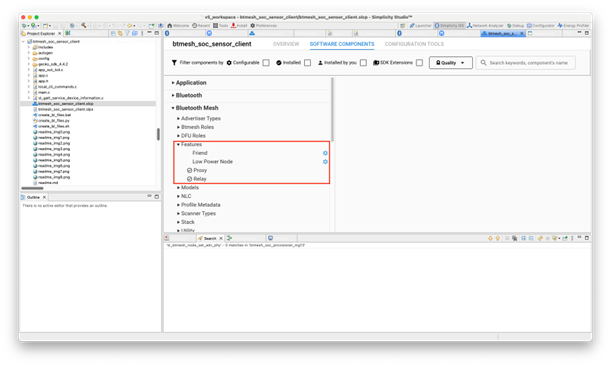This screenshot has height=366, width=611.
Task: Tick the Installed filter checkbox
Action: click(x=307, y=63)
